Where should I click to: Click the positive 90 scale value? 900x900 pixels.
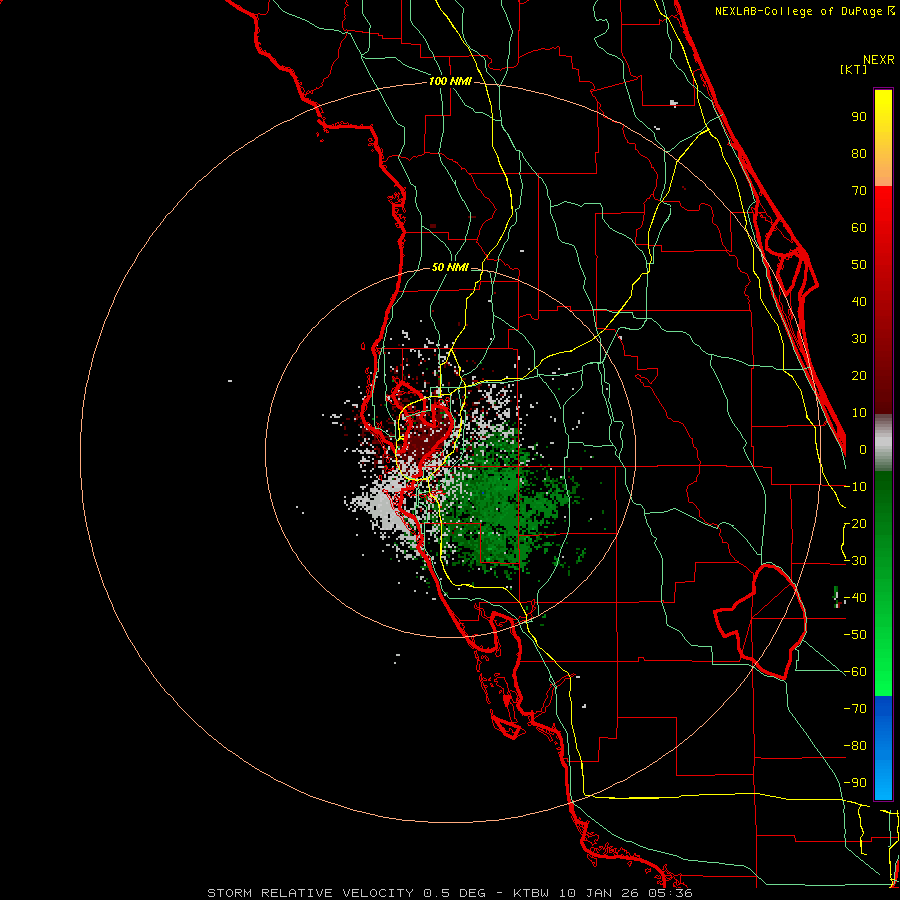859,117
